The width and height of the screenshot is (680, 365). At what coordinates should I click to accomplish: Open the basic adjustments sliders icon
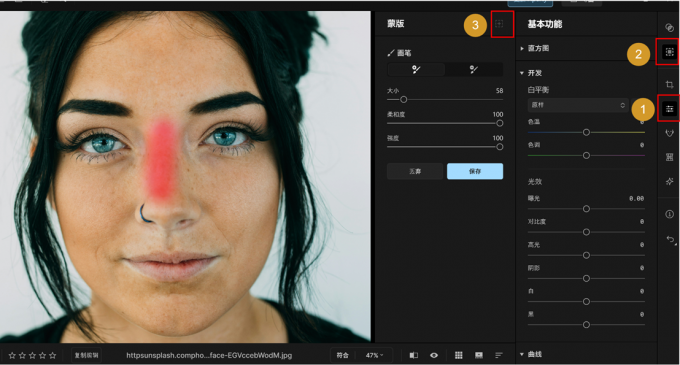pyautogui.click(x=669, y=109)
